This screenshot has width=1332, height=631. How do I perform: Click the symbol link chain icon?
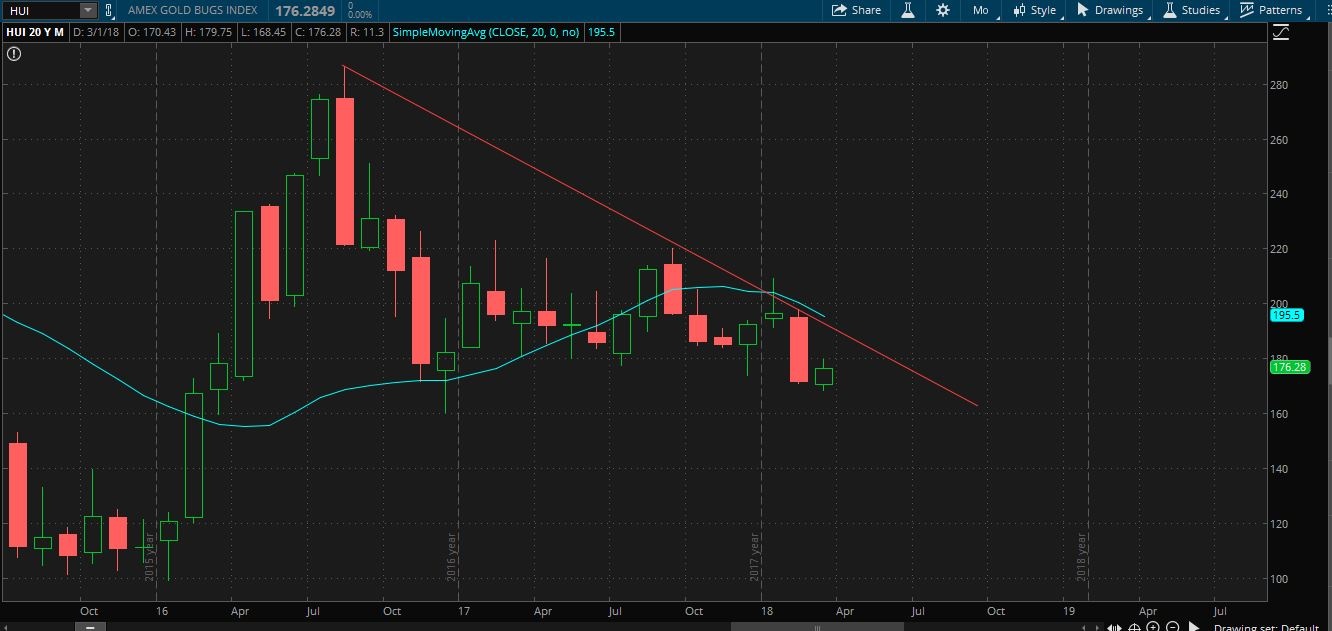click(109, 10)
